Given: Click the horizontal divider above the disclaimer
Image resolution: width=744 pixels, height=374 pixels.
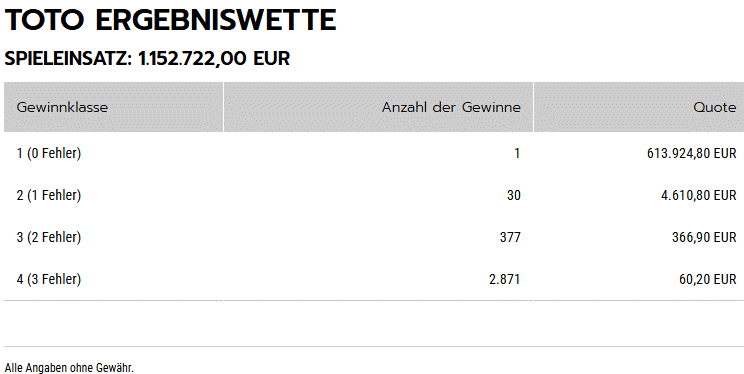Looking at the screenshot, I should point(374,346).
